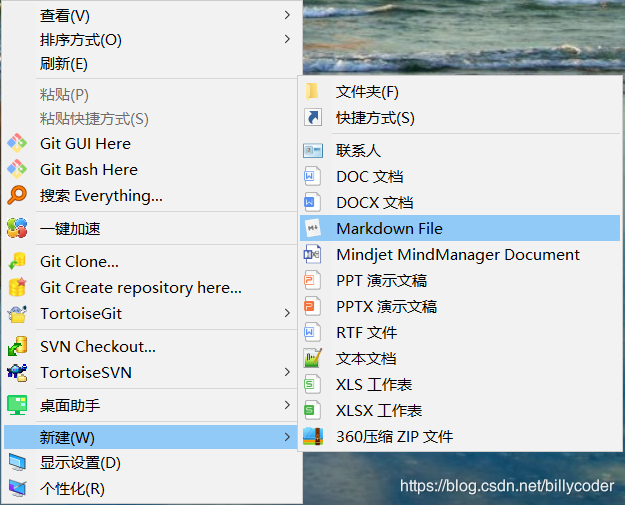Expand the 排序方式(O) submenu arrow
The image size is (625, 505).
point(287,39)
